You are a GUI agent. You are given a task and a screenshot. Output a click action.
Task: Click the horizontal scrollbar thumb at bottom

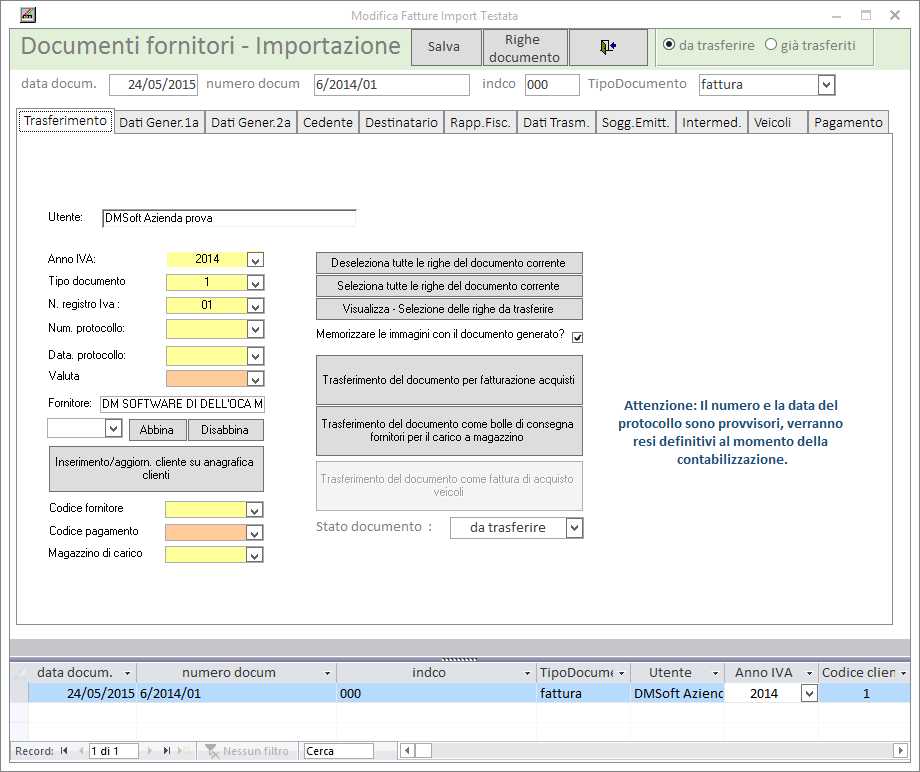[x=424, y=750]
